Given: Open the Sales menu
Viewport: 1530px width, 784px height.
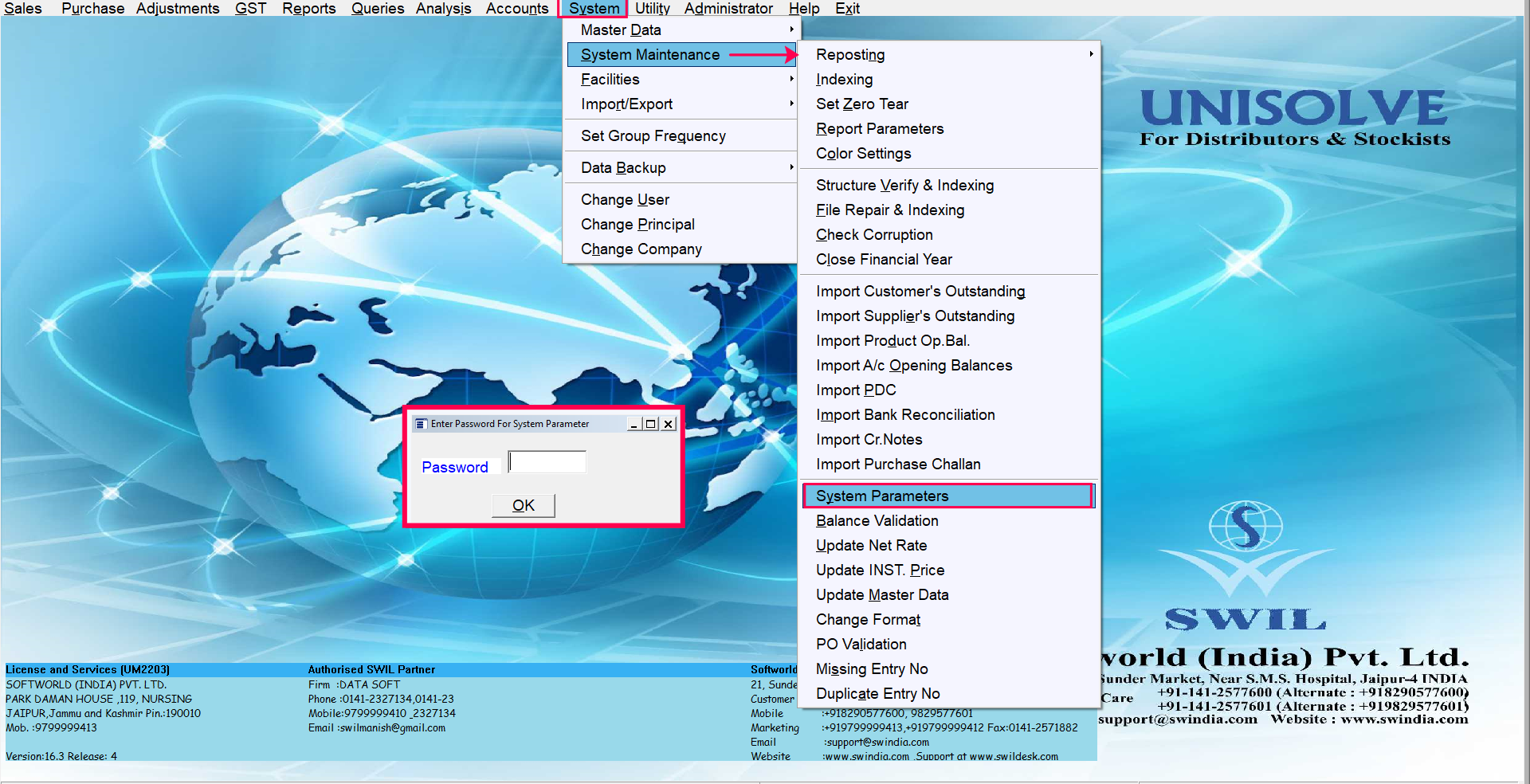Looking at the screenshot, I should tap(22, 8).
